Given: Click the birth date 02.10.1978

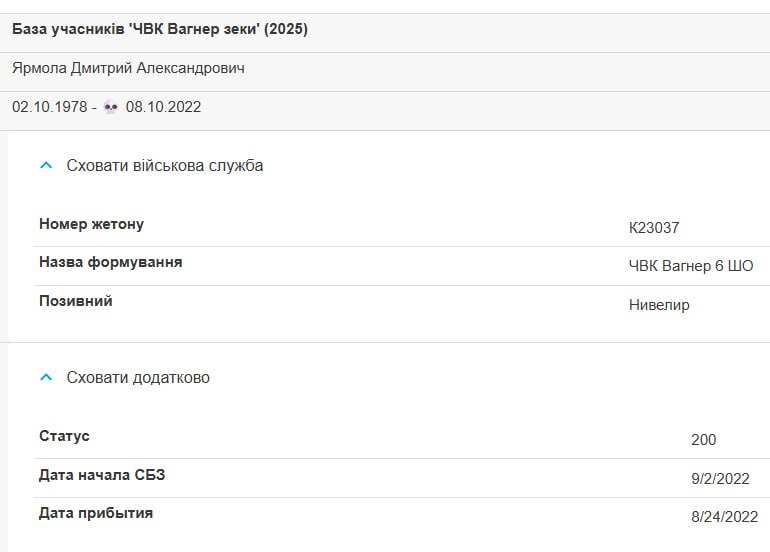Looking at the screenshot, I should [50, 107].
